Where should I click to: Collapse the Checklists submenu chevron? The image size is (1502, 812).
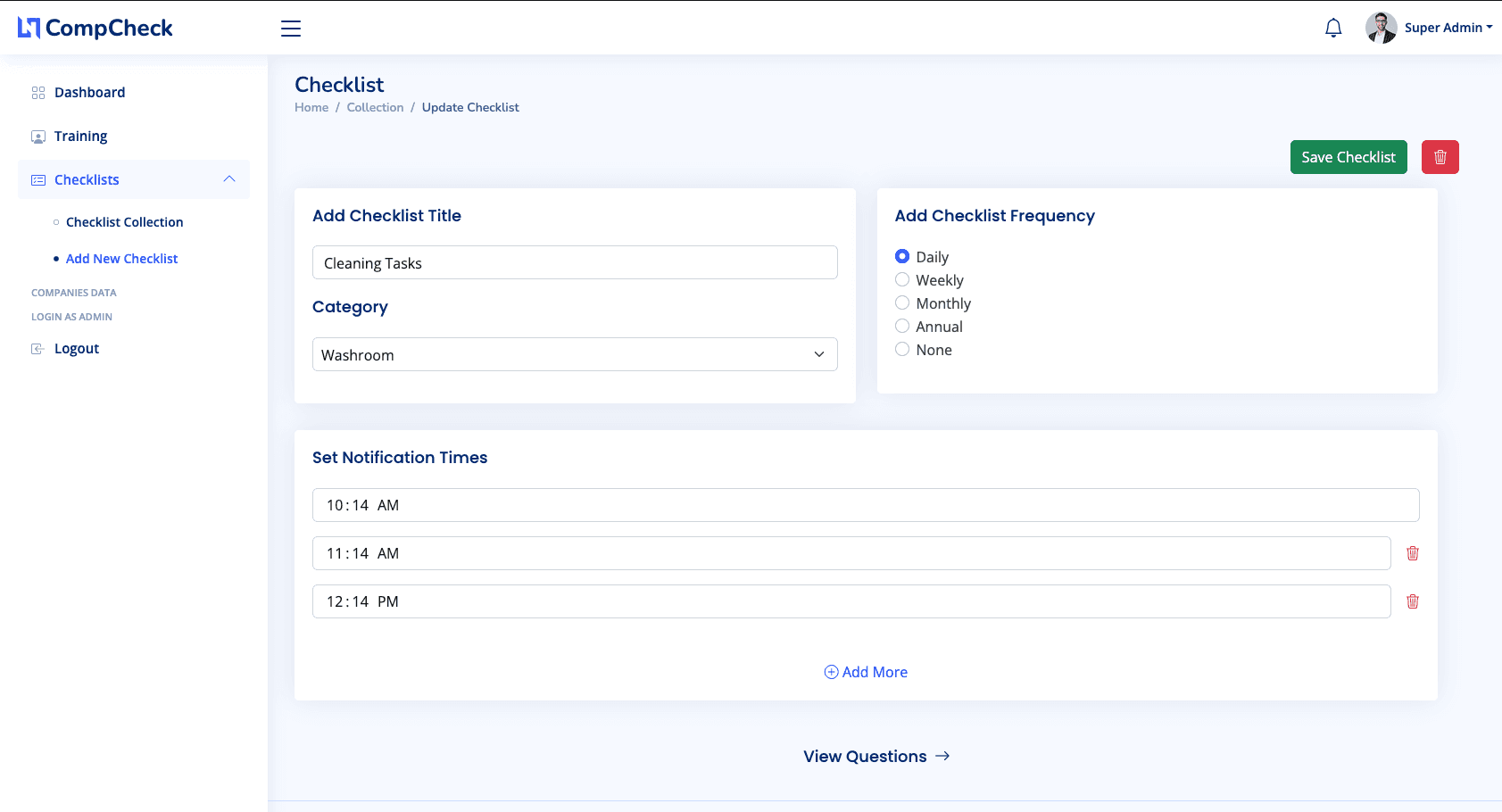click(229, 179)
